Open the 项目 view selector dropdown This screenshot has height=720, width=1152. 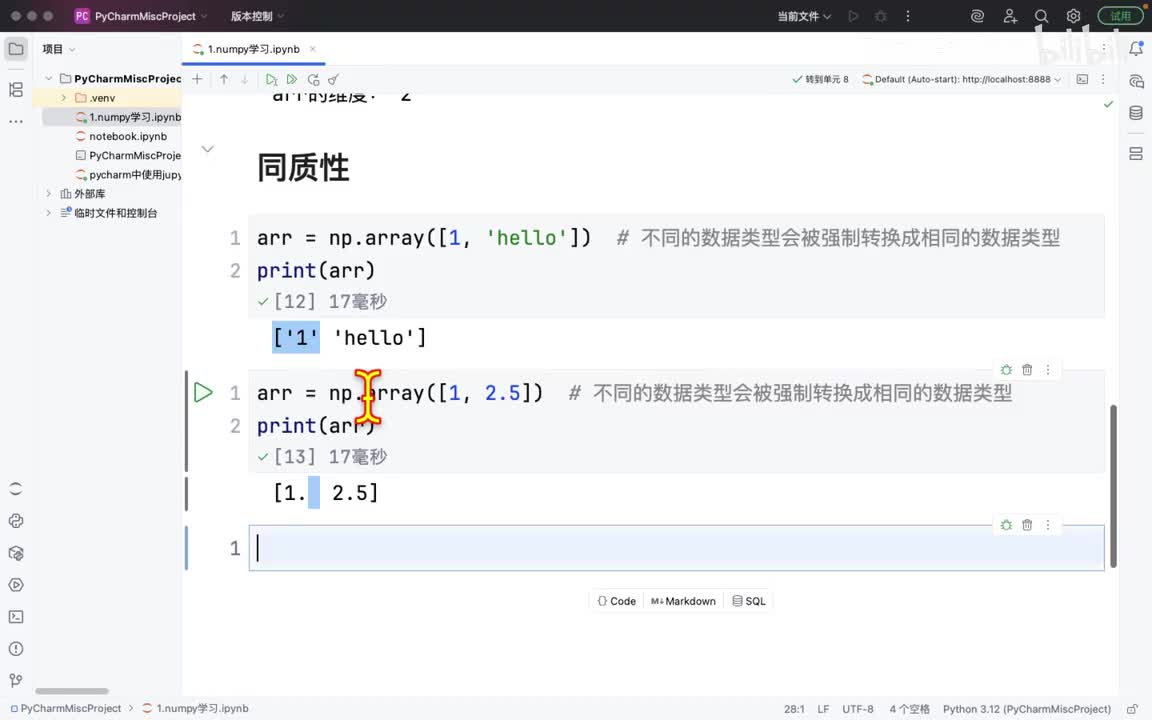pos(59,49)
